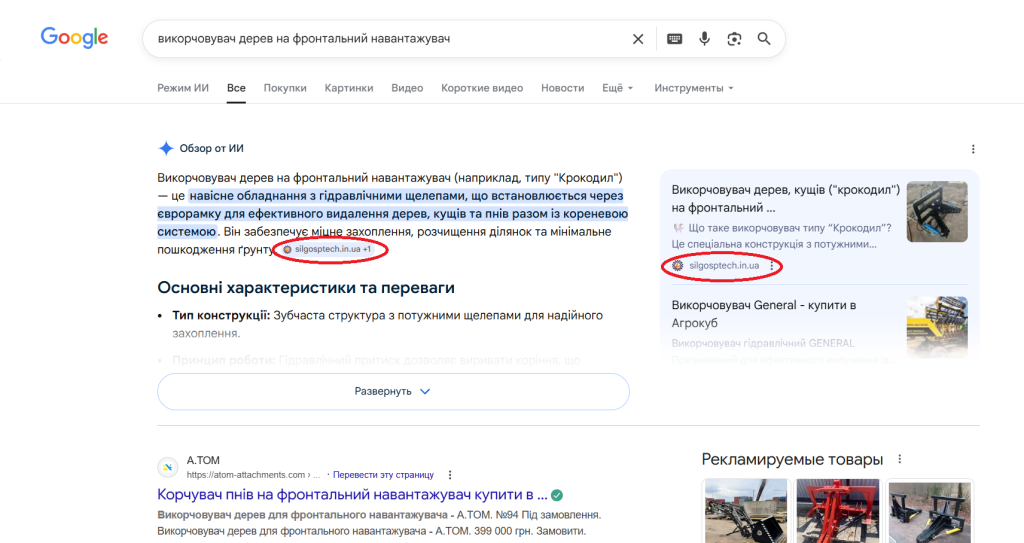Select the Все tab
This screenshot has height=543, width=1024.
236,88
